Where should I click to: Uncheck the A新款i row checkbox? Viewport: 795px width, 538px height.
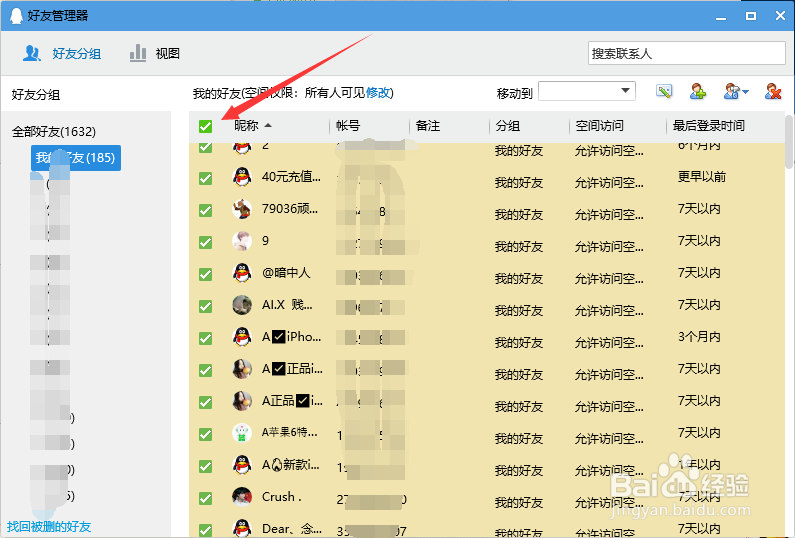pyautogui.click(x=205, y=466)
